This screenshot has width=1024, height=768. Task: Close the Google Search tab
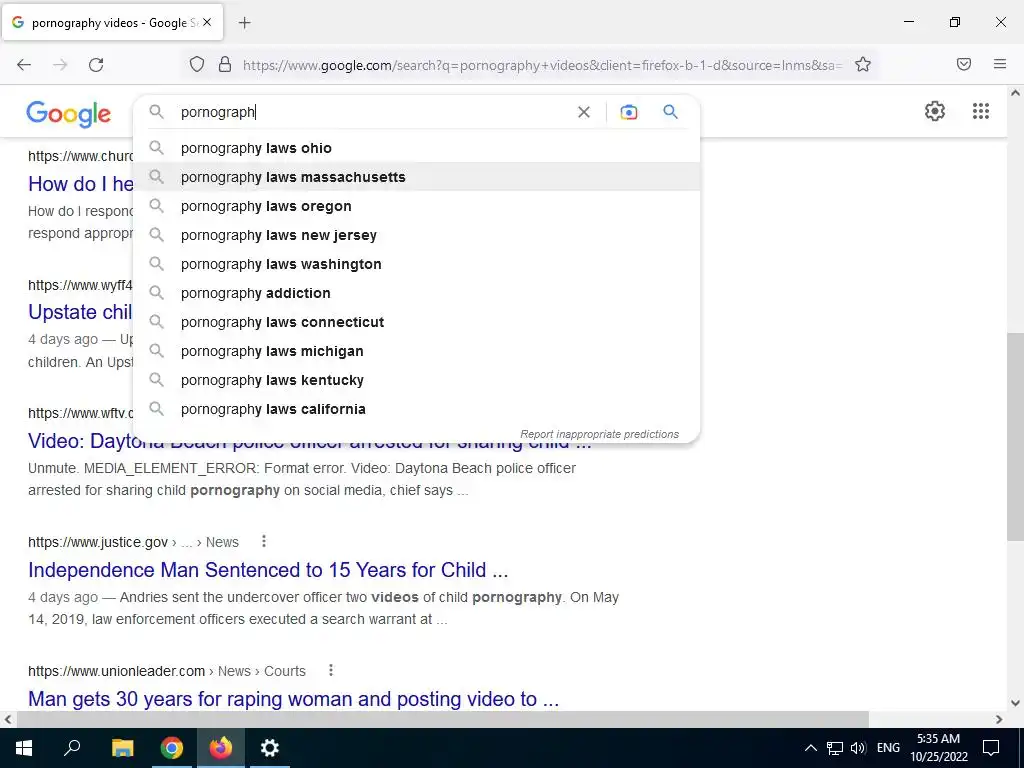[206, 22]
